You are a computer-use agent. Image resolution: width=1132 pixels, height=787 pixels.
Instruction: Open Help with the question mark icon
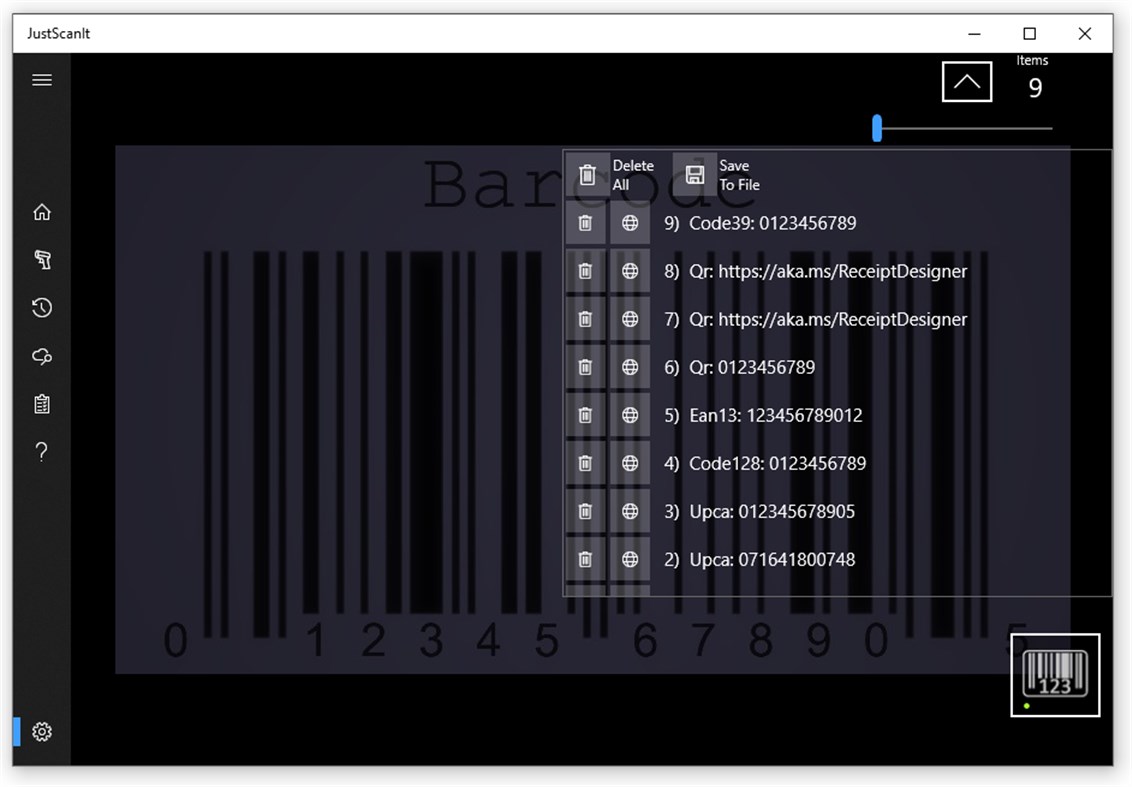(x=41, y=452)
